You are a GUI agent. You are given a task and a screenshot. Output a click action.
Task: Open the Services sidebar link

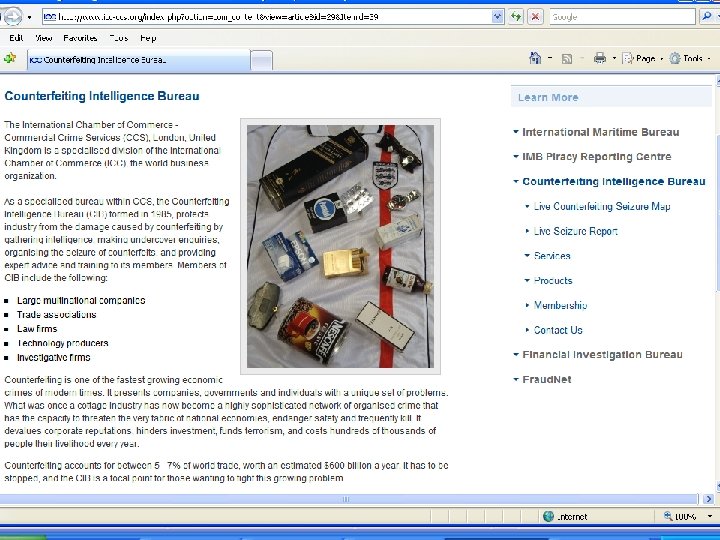click(552, 256)
